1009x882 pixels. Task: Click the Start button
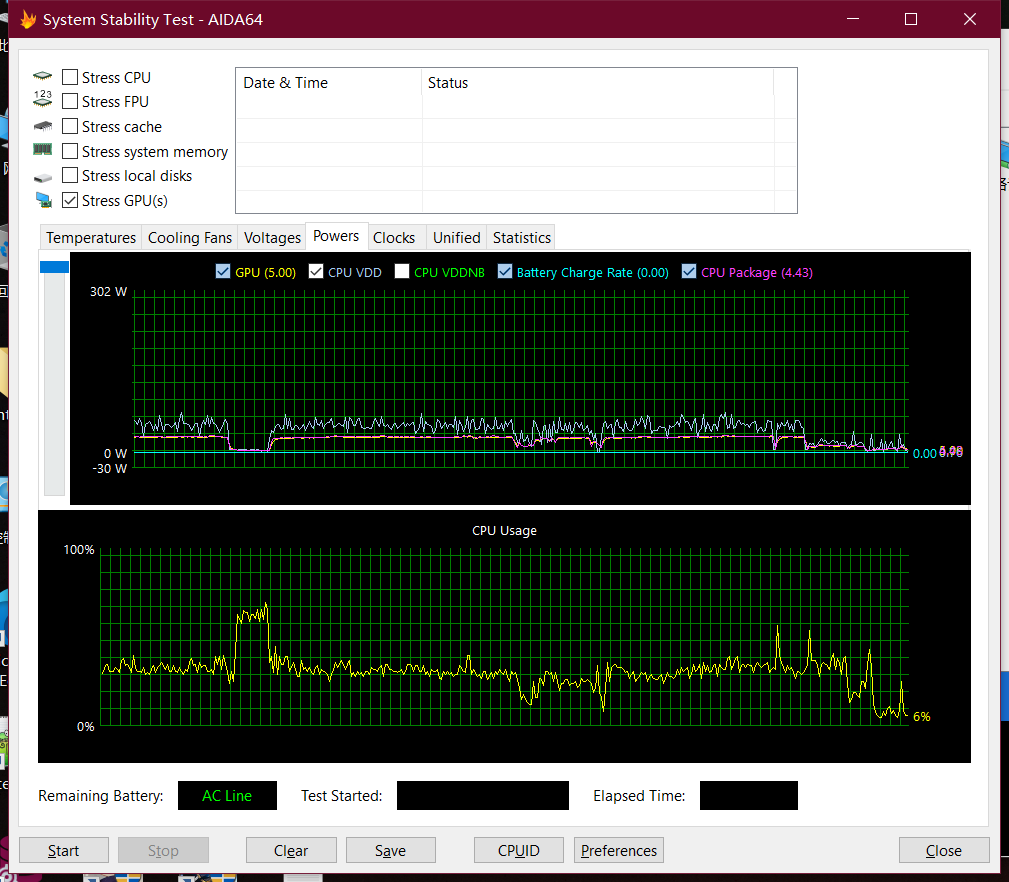click(x=64, y=850)
